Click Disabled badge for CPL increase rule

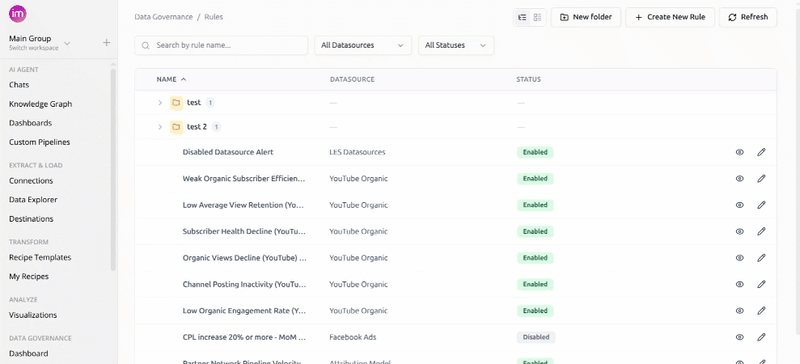coord(536,337)
